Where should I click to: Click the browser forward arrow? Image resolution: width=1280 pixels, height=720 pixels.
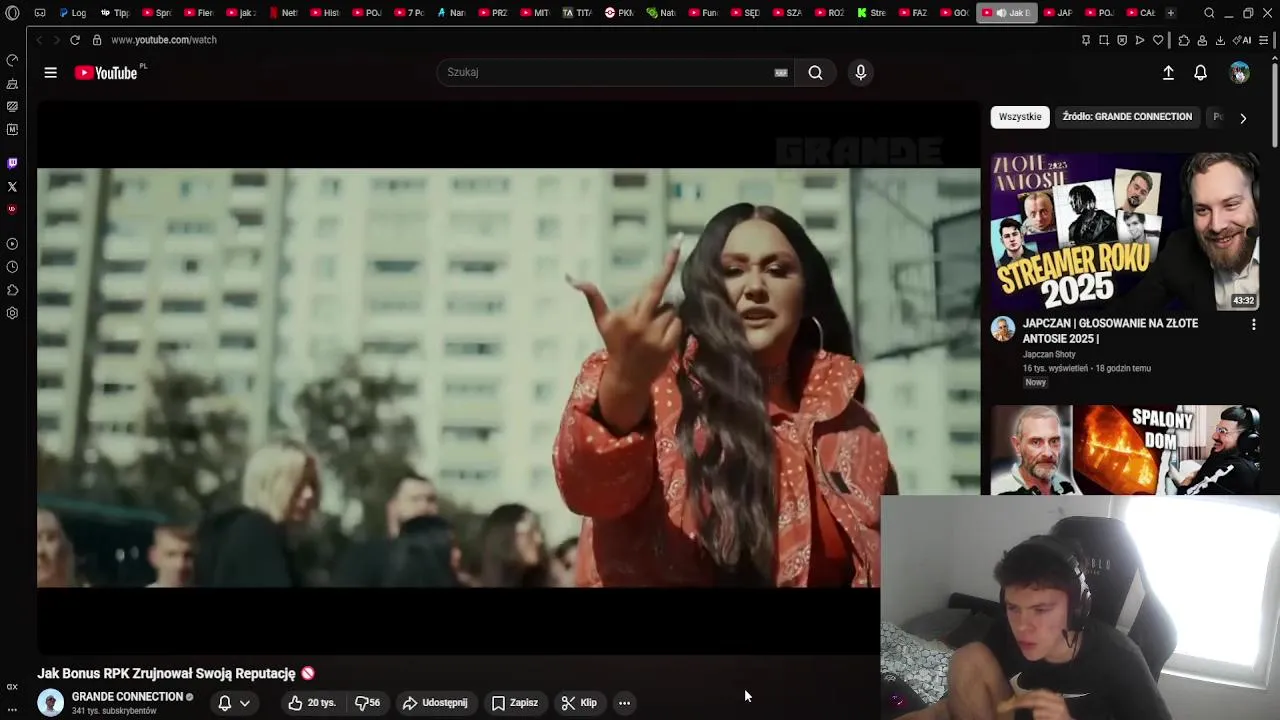coord(56,40)
